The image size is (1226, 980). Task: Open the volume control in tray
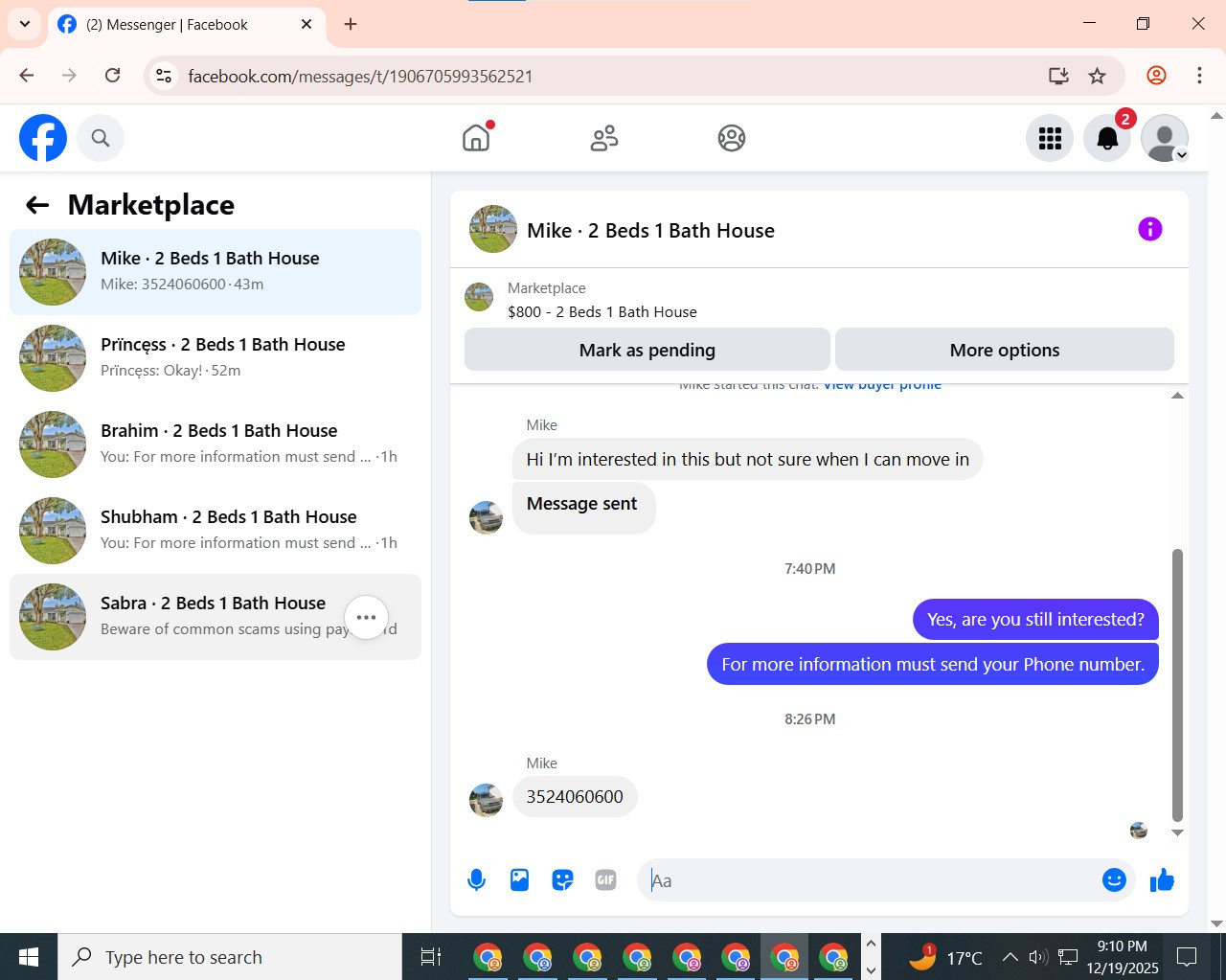[1038, 957]
